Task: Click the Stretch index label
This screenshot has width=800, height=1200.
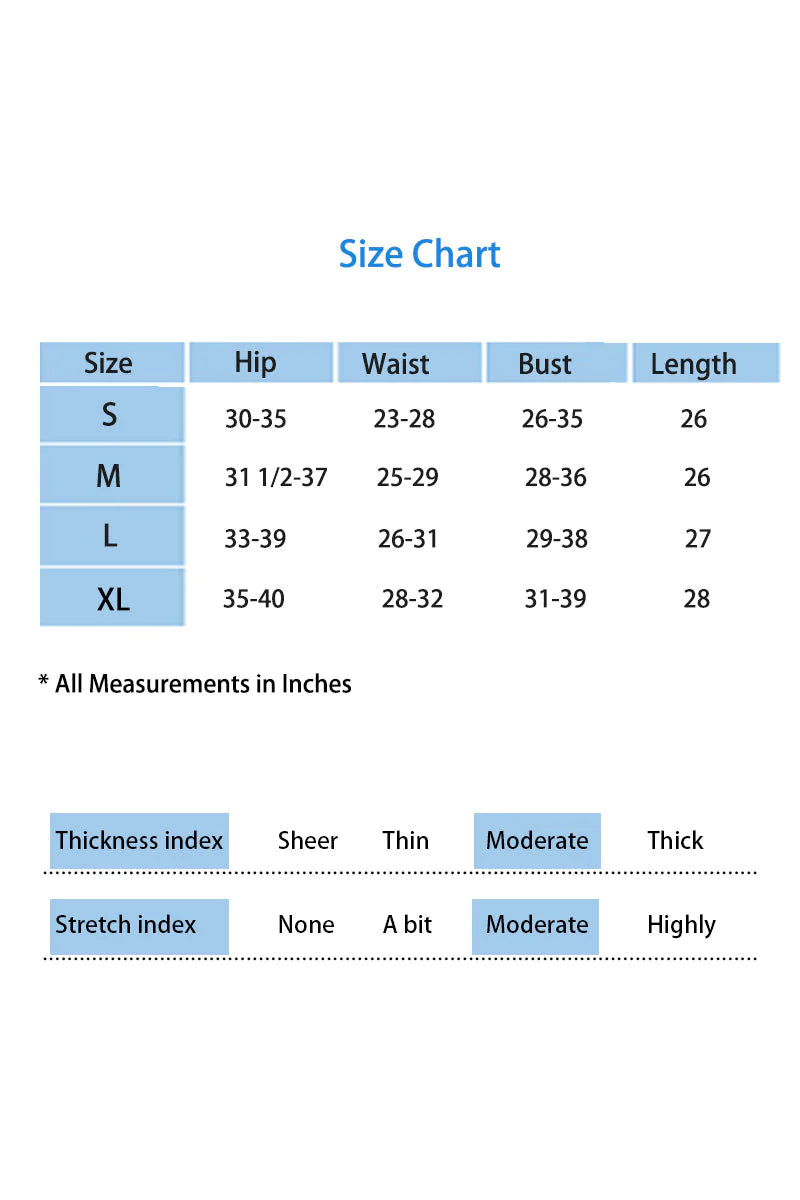Action: tap(126, 925)
